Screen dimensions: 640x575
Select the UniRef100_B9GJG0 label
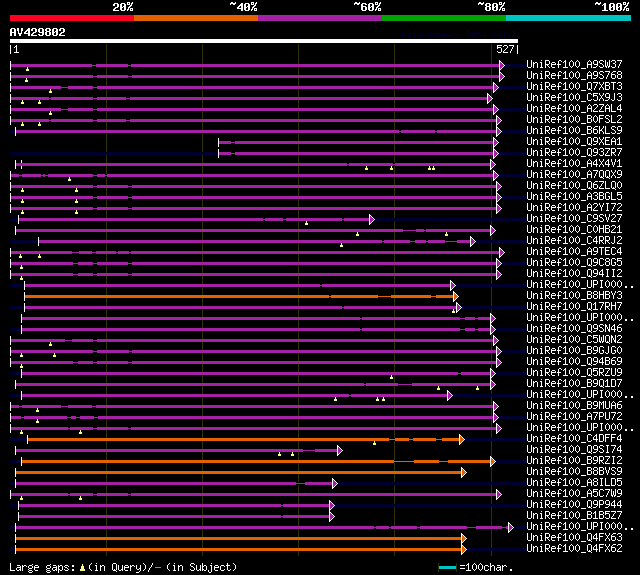(x=574, y=351)
